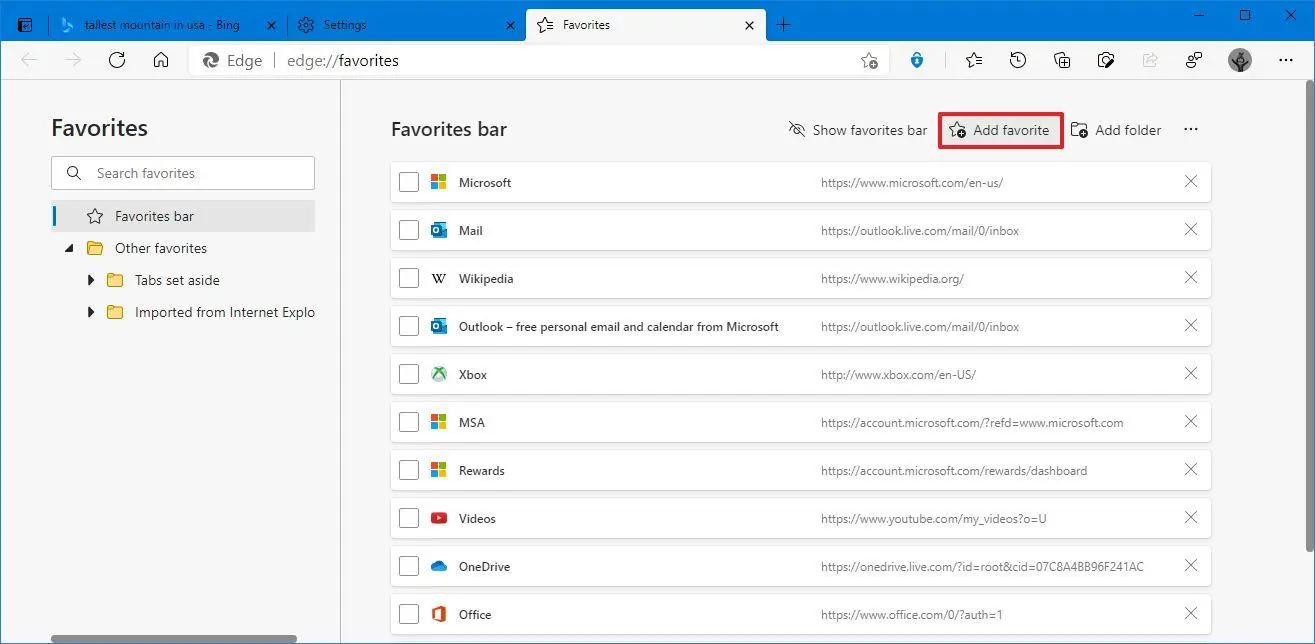The width and height of the screenshot is (1315, 644).
Task: Select the OneDrive checkbox
Action: (x=408, y=566)
